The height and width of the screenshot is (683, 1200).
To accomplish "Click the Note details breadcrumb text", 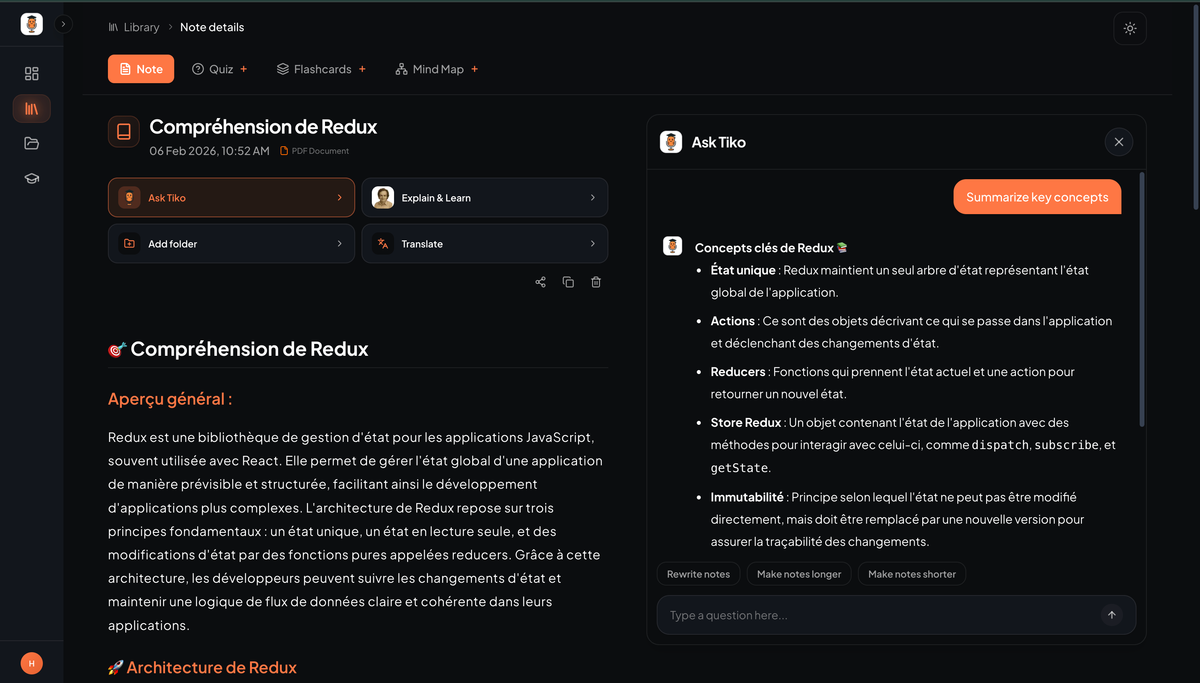I will pyautogui.click(x=212, y=27).
